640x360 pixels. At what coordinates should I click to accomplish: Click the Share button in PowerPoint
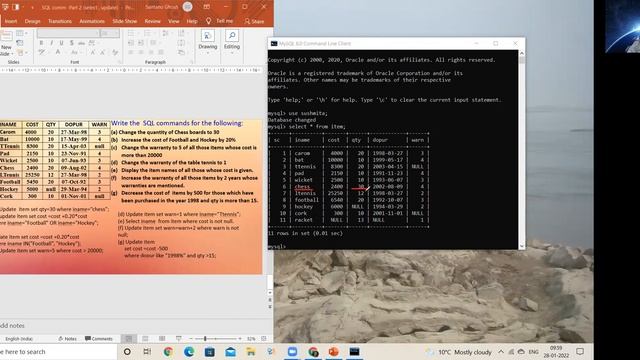tap(254, 21)
